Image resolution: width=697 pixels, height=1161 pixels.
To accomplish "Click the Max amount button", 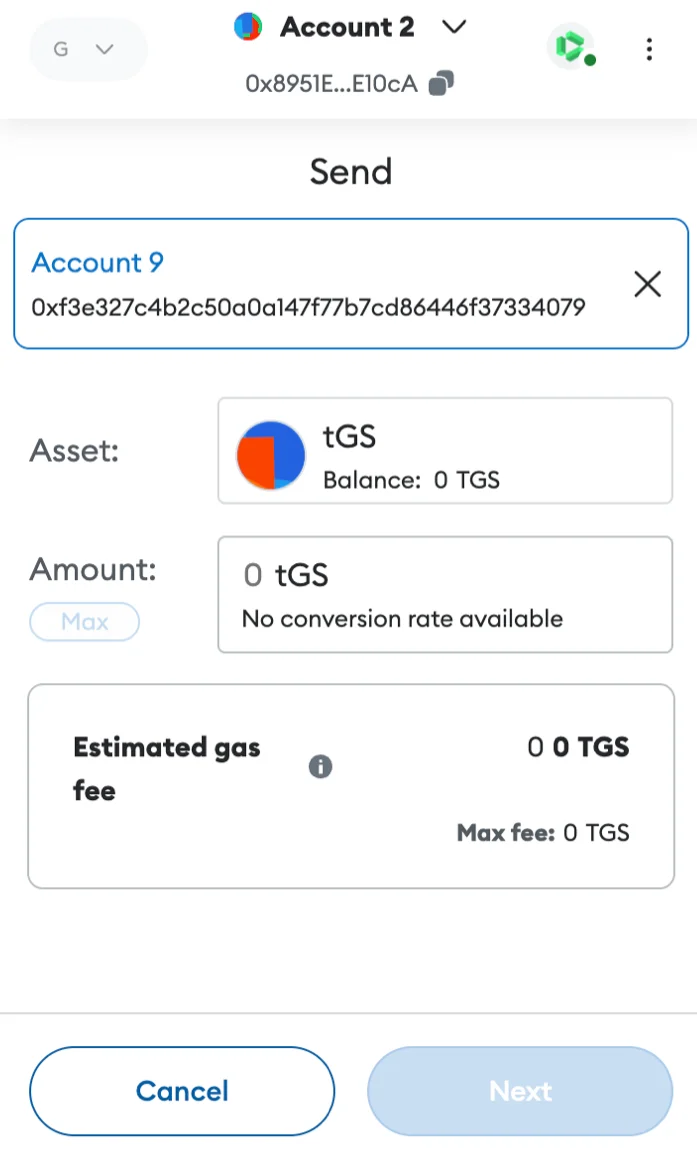I will coord(84,621).
